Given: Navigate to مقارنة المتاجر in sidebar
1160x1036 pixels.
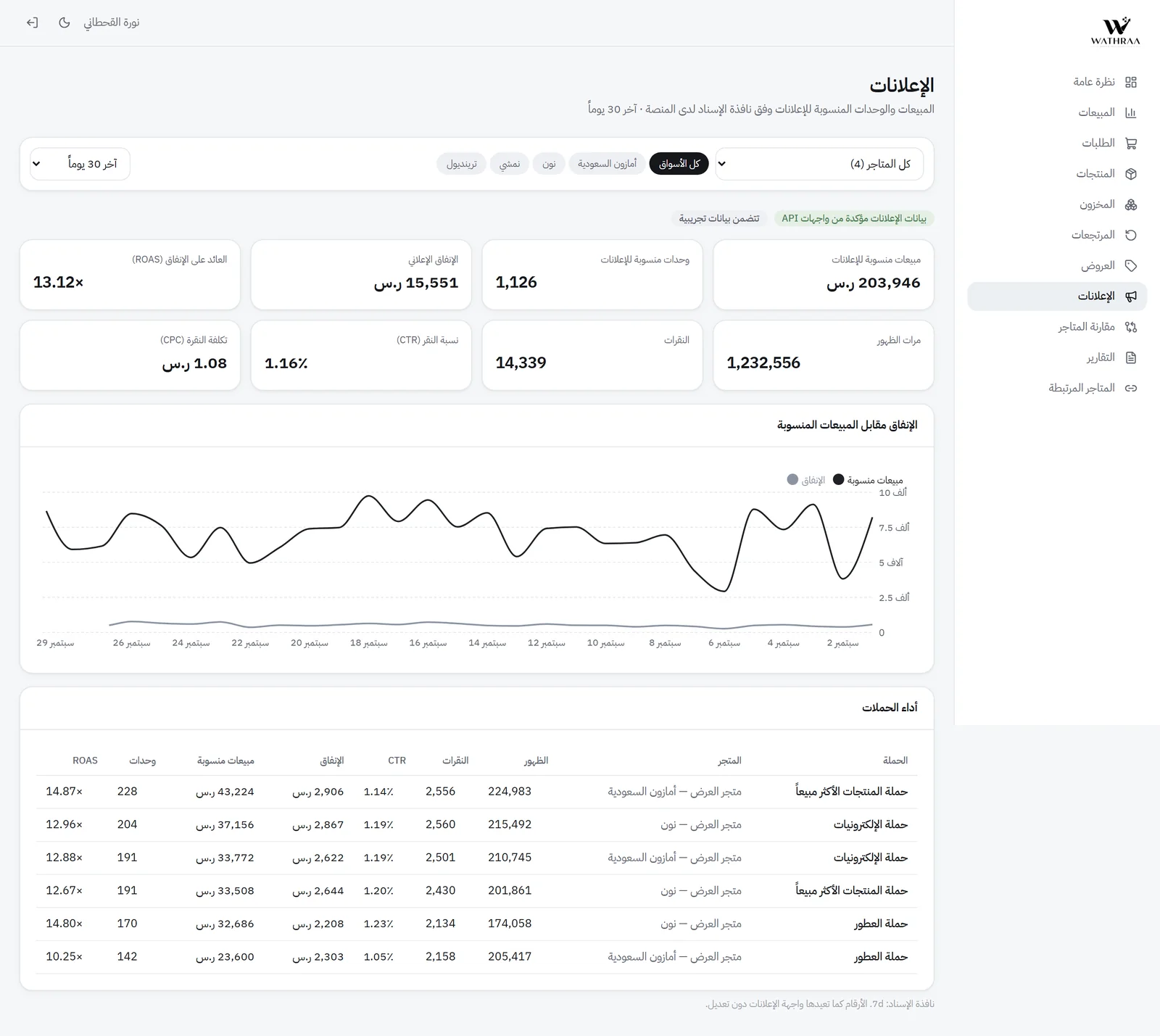Looking at the screenshot, I should click(x=1057, y=327).
